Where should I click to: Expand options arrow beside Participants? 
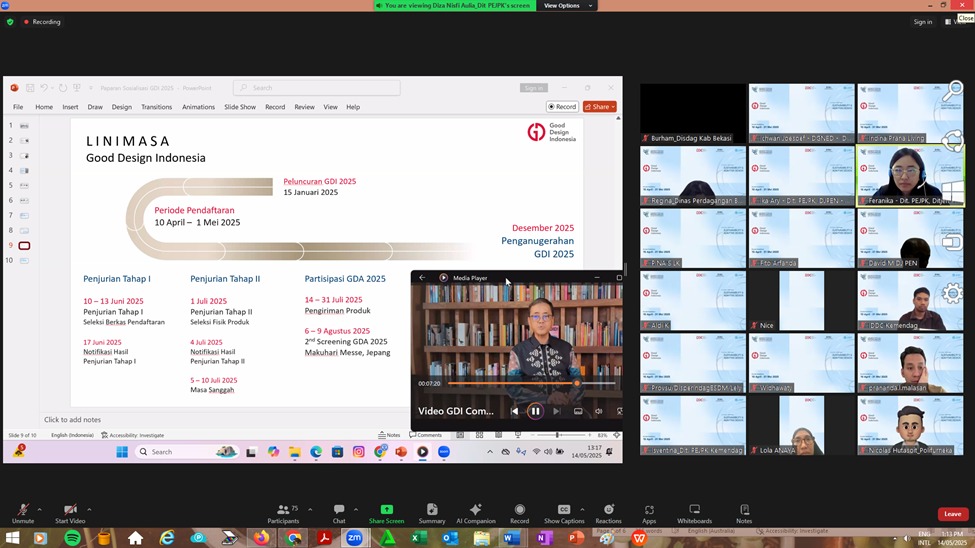pyautogui.click(x=310, y=509)
